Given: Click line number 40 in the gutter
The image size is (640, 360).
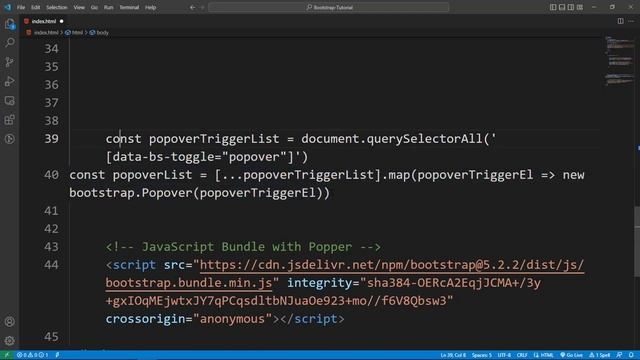Looking at the screenshot, I should click(x=51, y=175).
